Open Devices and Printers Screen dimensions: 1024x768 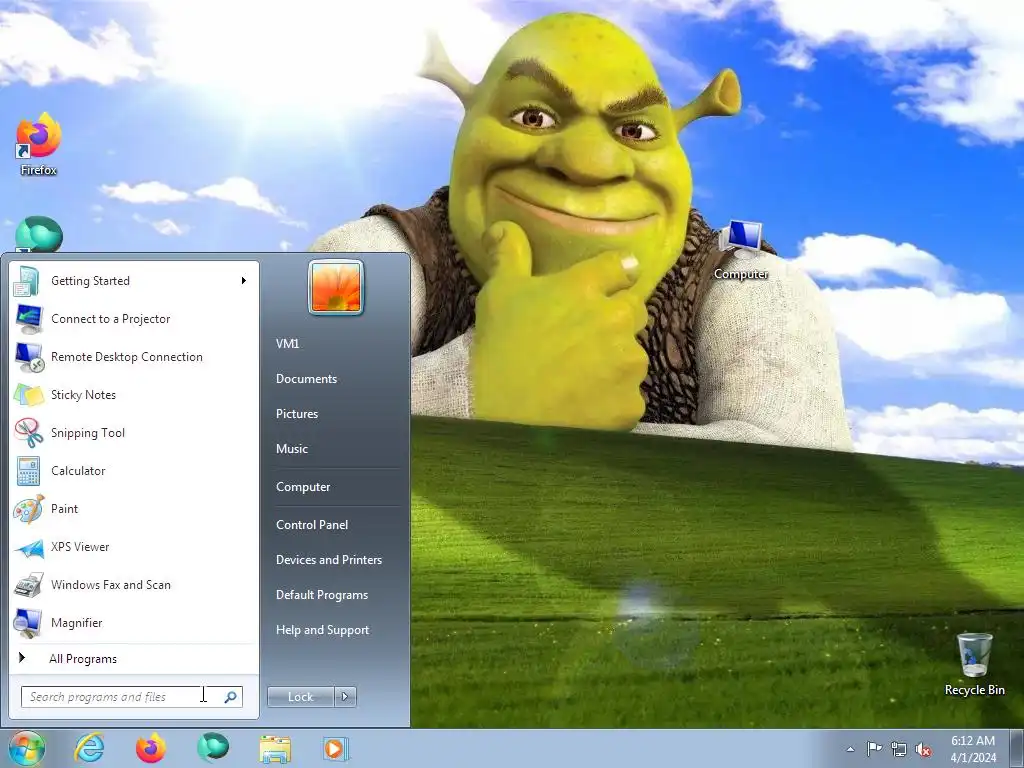pyautogui.click(x=328, y=560)
